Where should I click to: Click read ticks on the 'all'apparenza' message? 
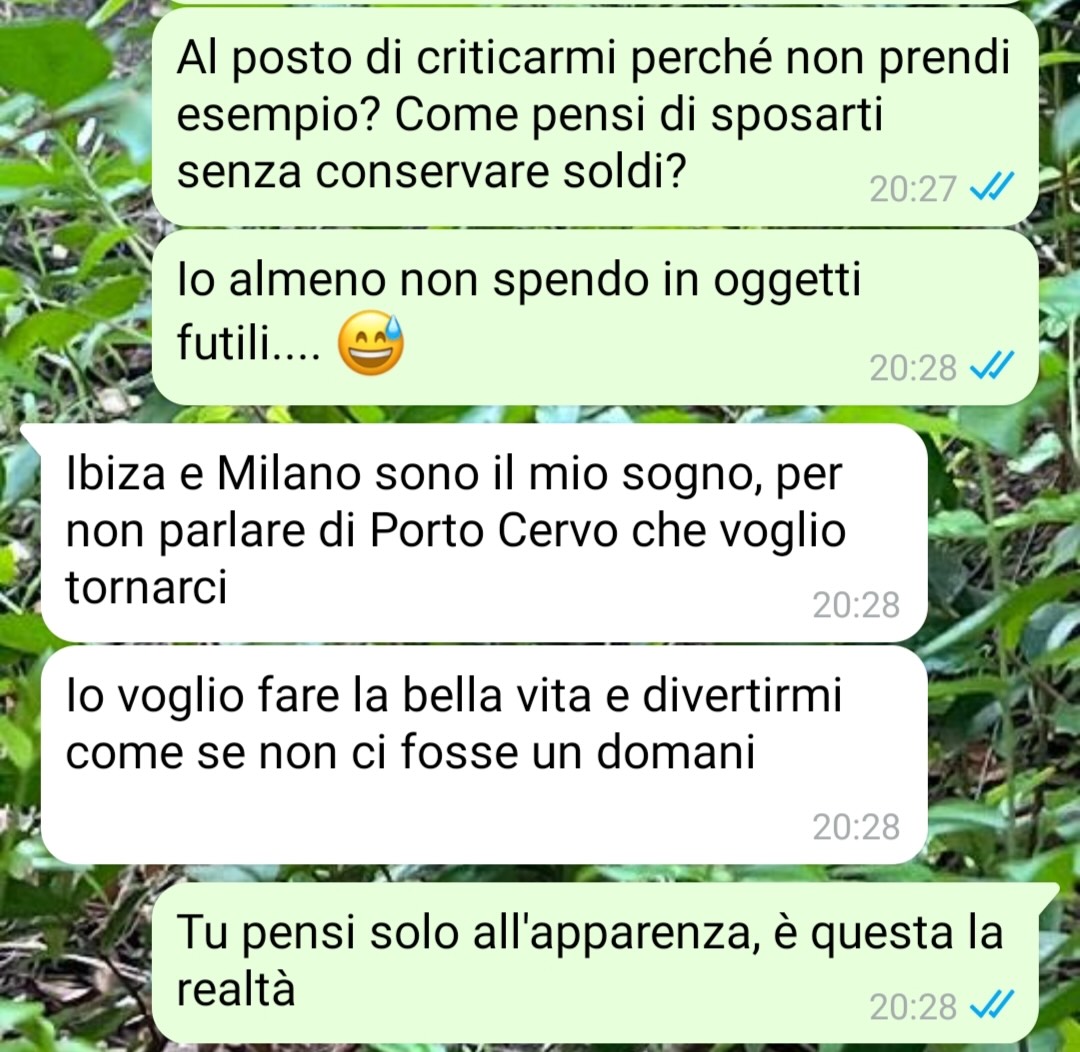click(x=992, y=1004)
